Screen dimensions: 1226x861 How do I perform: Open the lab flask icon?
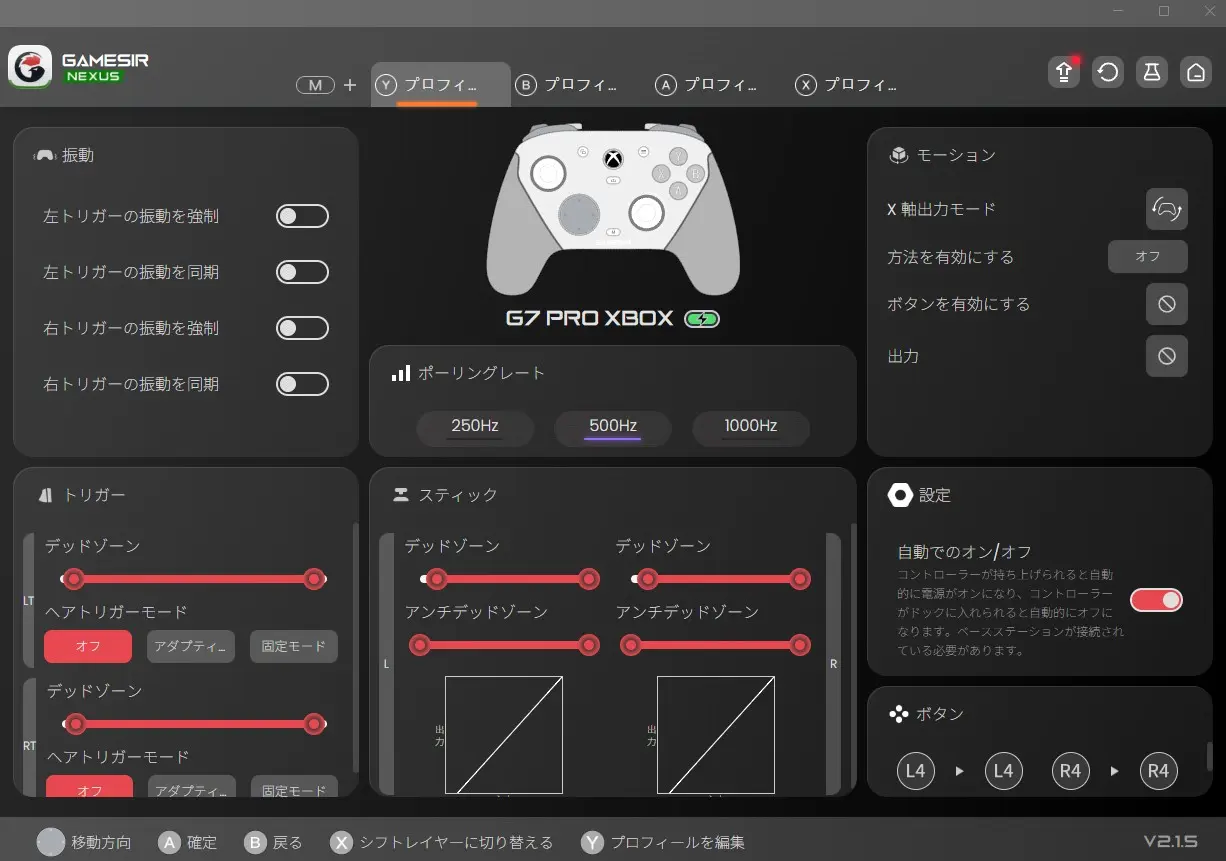1152,73
